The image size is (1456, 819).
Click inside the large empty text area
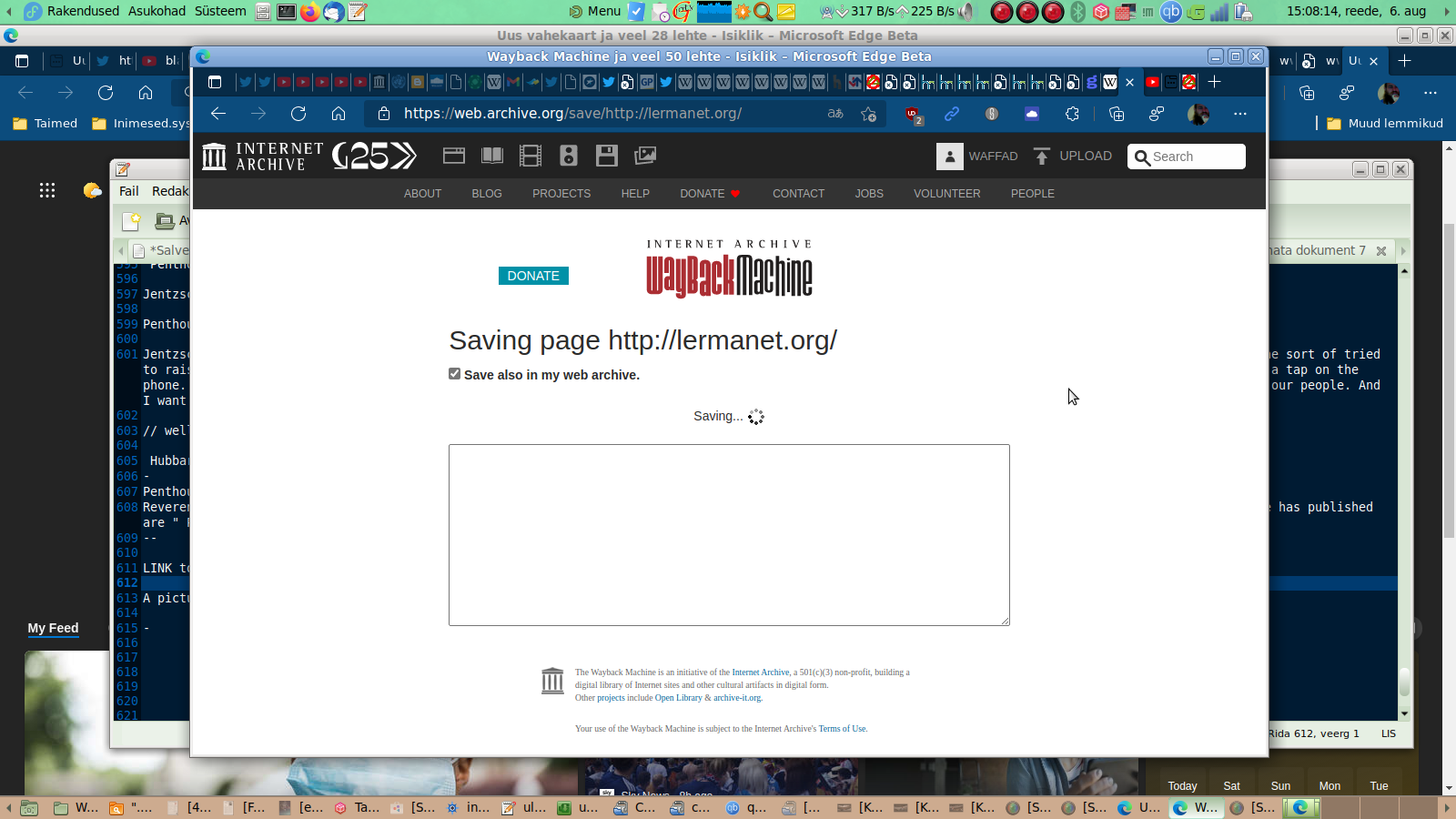pos(729,535)
